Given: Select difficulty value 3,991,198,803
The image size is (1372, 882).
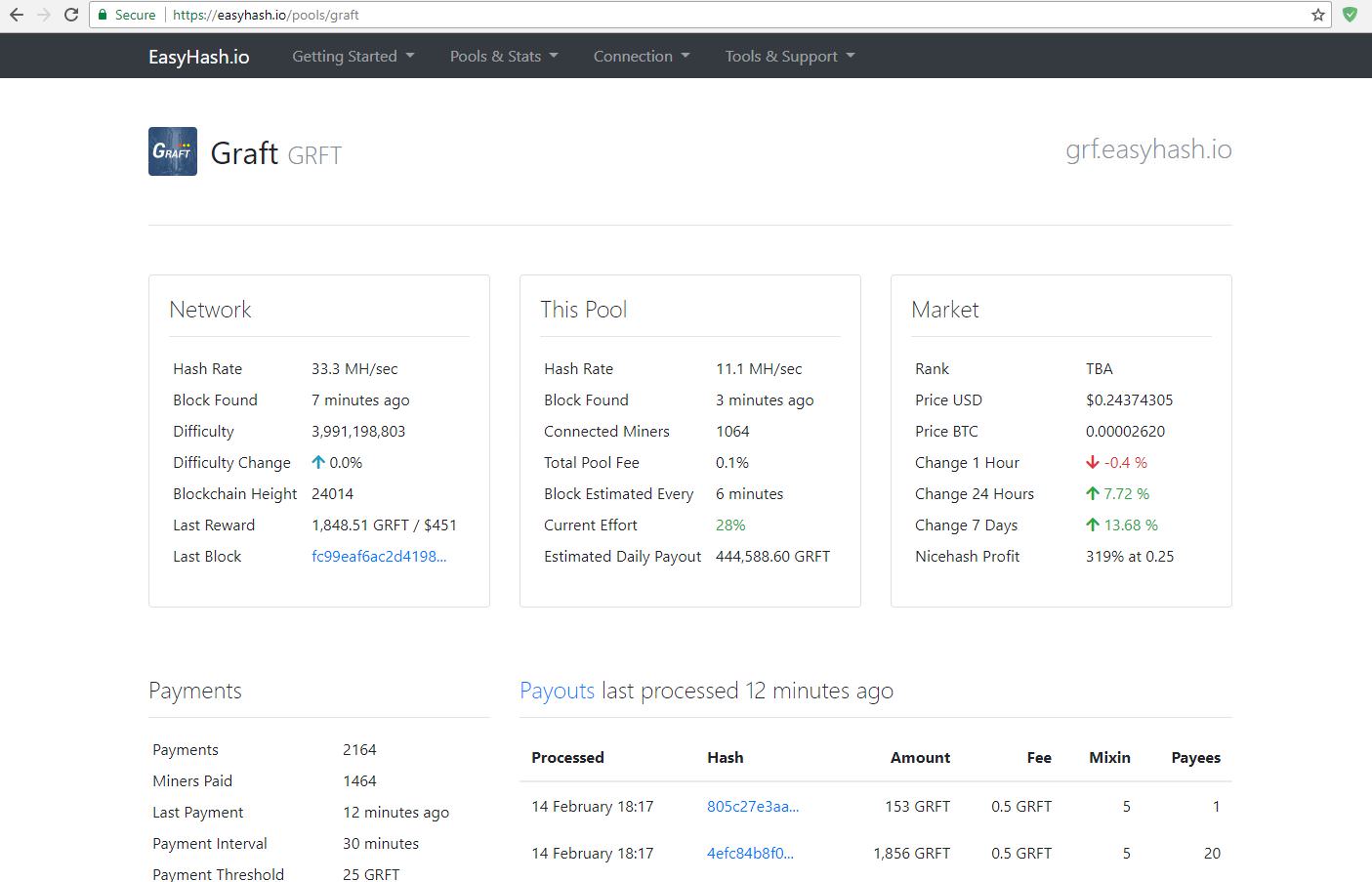Looking at the screenshot, I should coord(358,431).
